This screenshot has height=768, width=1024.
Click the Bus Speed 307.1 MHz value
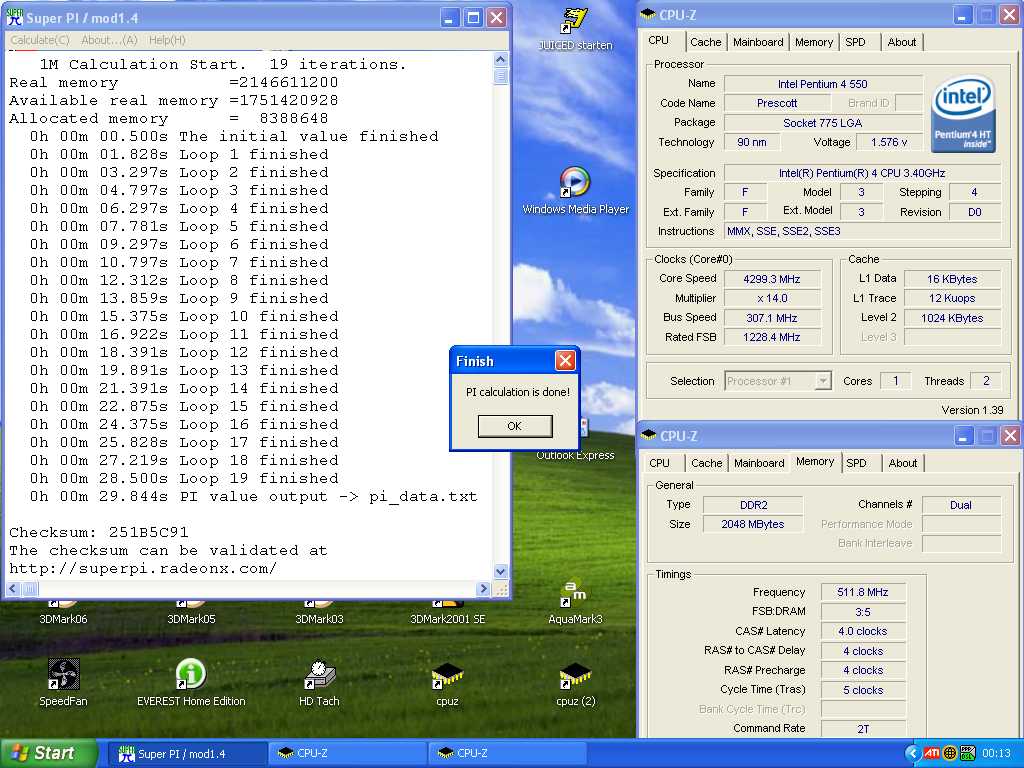tap(772, 318)
